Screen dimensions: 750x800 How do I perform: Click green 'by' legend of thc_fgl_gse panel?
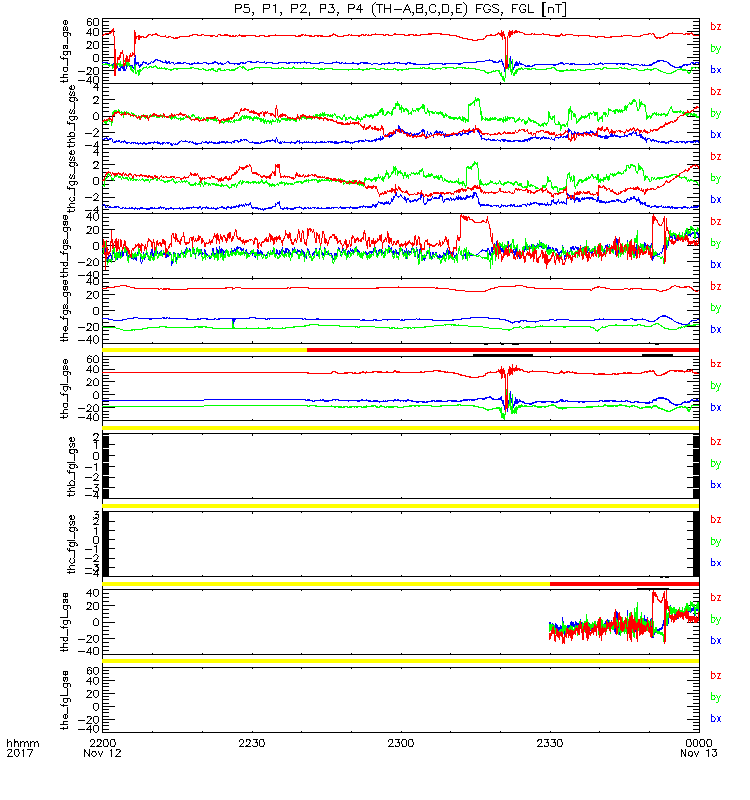coord(716,541)
